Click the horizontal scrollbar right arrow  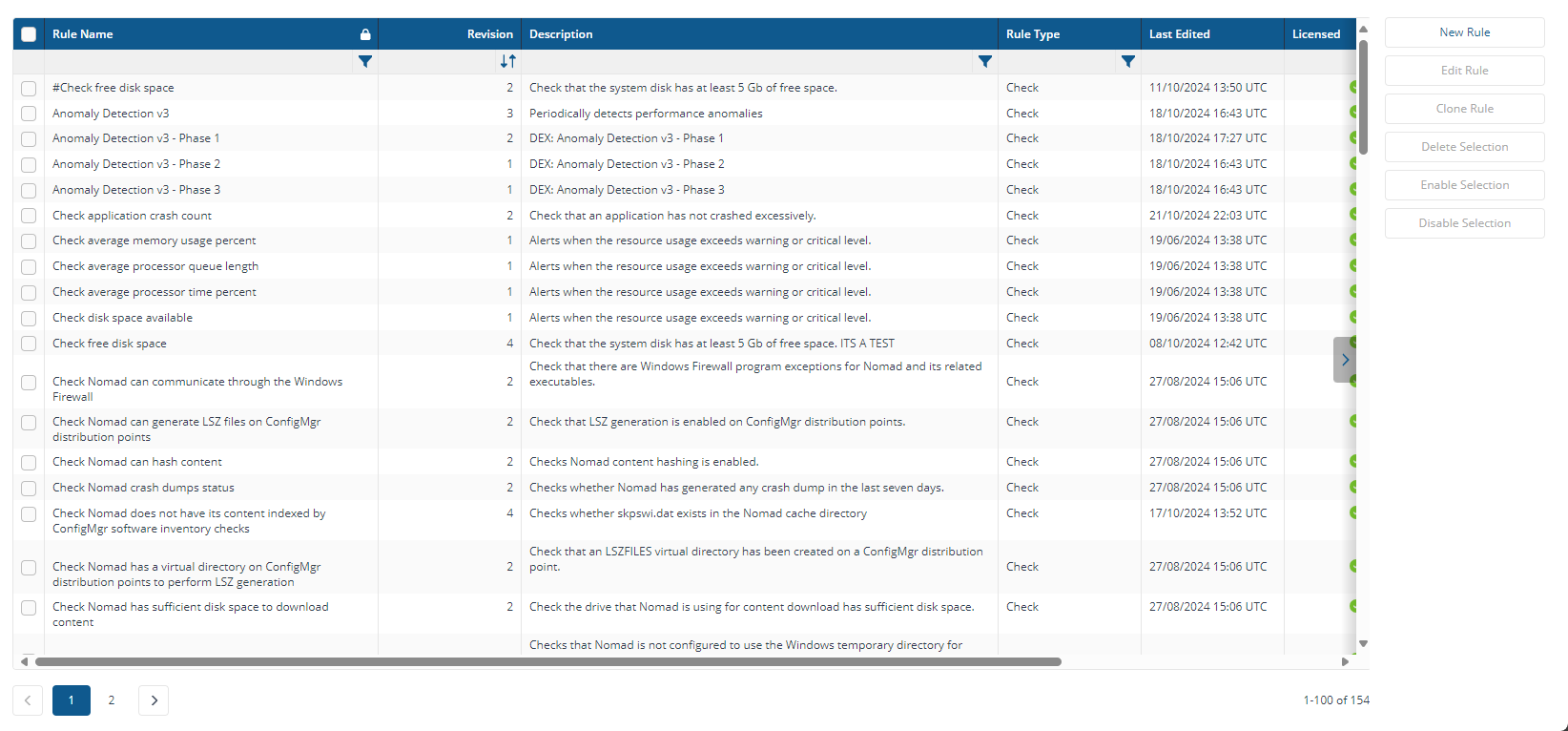point(1345,661)
